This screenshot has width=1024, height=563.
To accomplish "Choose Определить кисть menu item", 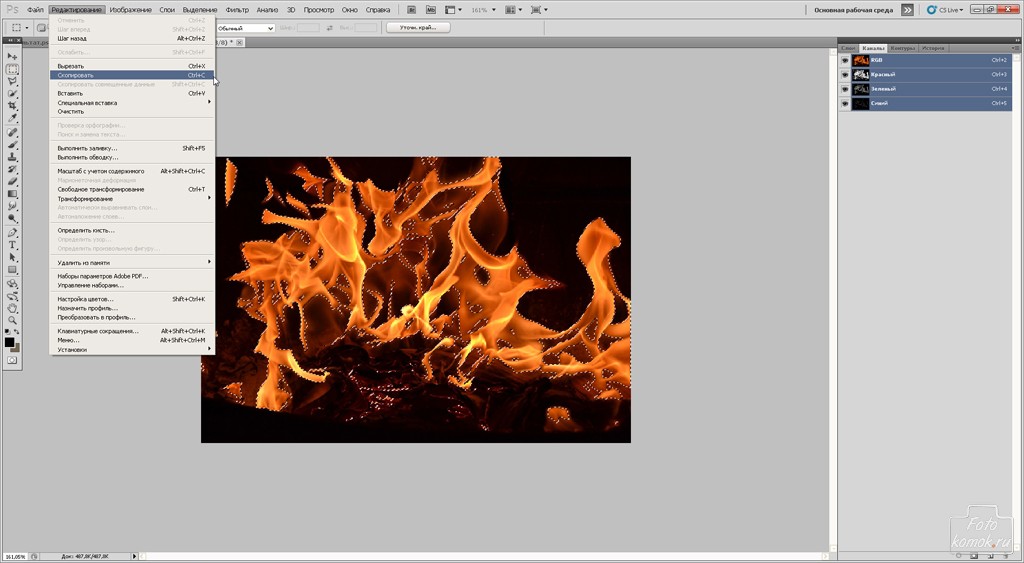I will [x=132, y=230].
